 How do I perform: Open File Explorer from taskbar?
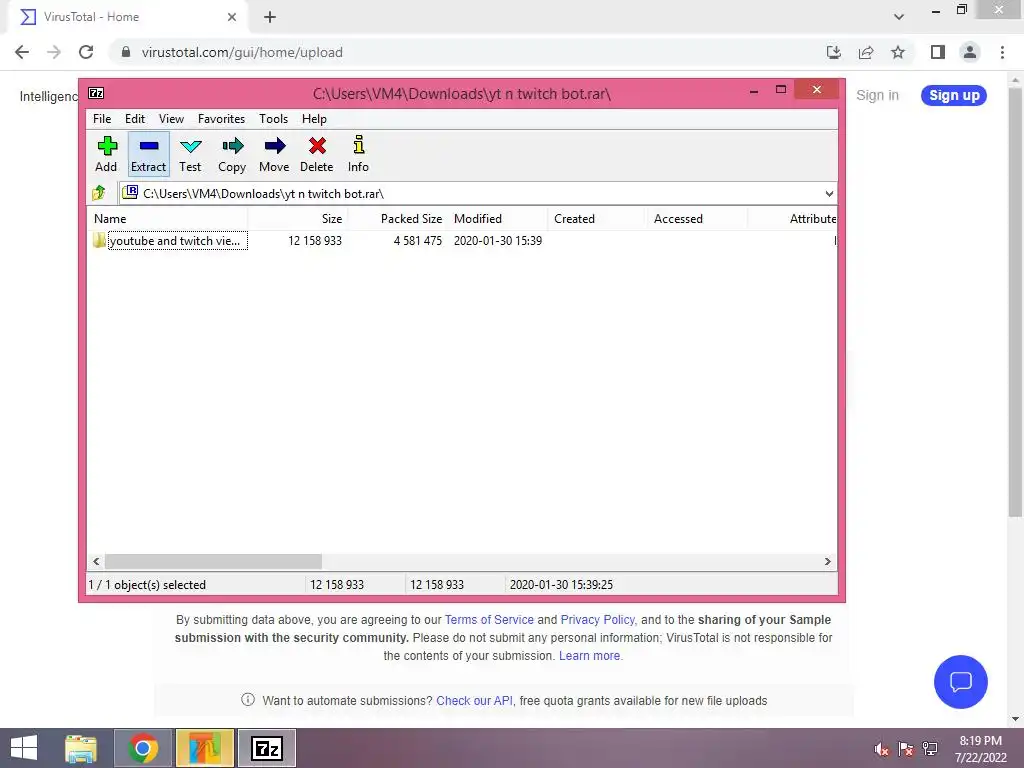[81, 748]
